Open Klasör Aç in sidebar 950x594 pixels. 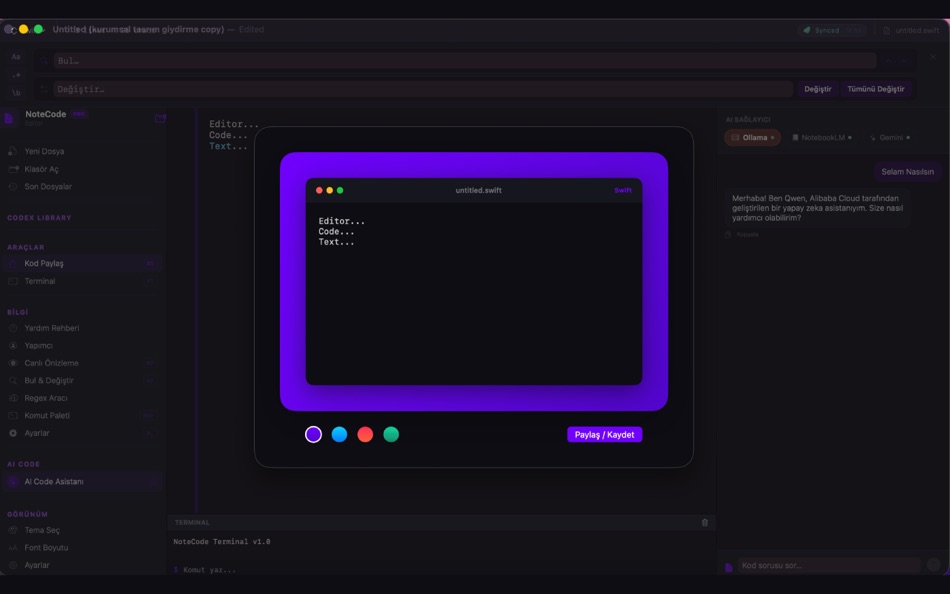pos(82,169)
